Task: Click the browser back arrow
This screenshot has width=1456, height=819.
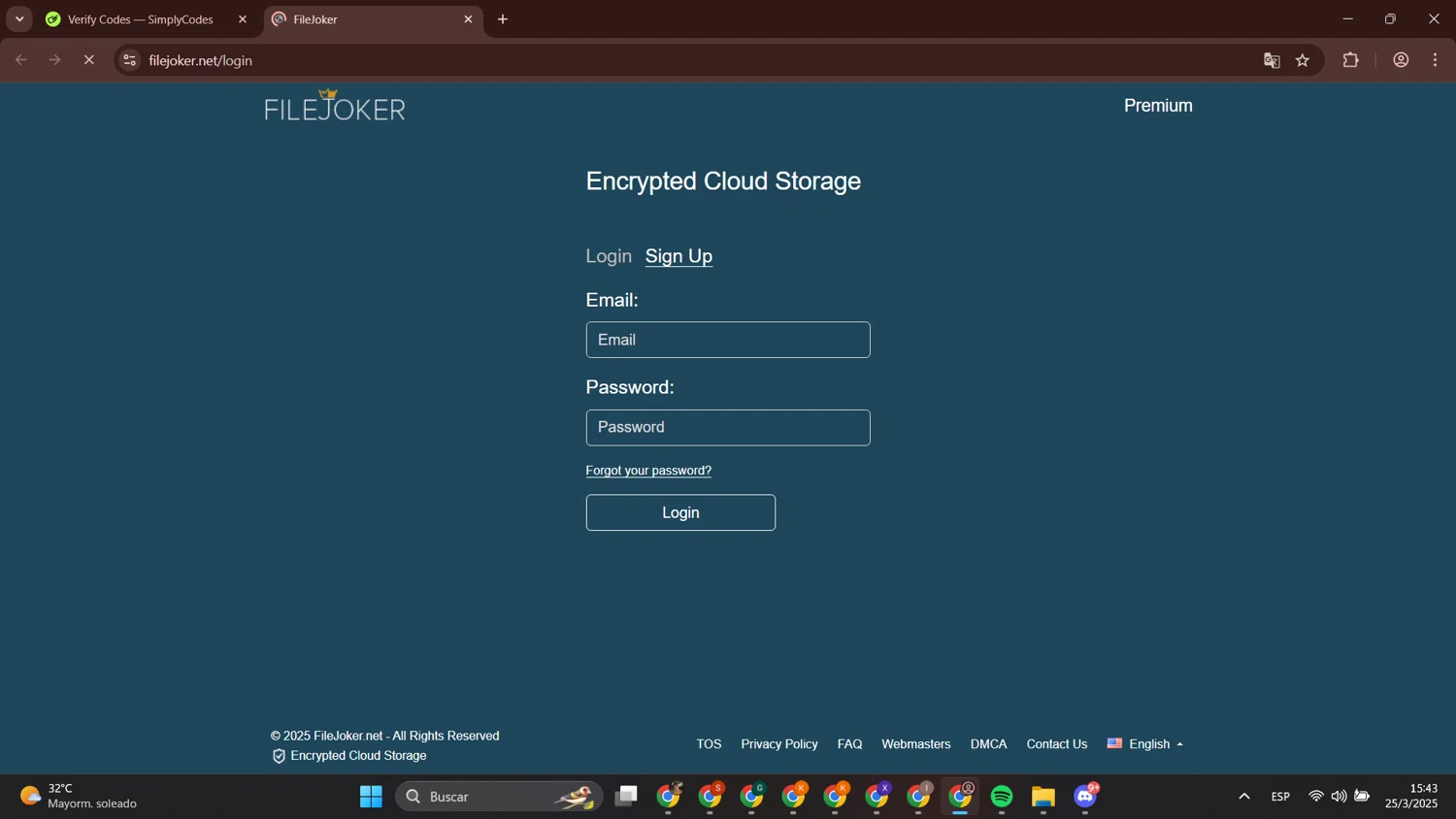Action: 21,60
